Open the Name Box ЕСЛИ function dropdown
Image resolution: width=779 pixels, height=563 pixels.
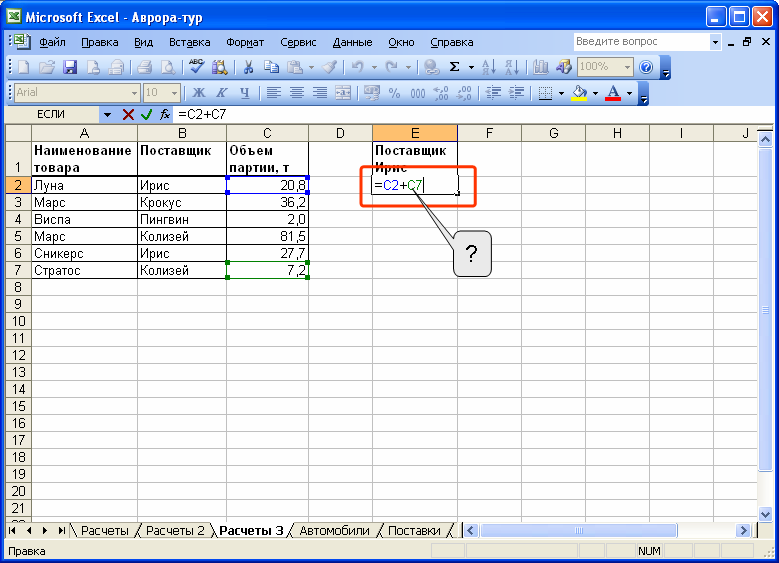pos(107,115)
